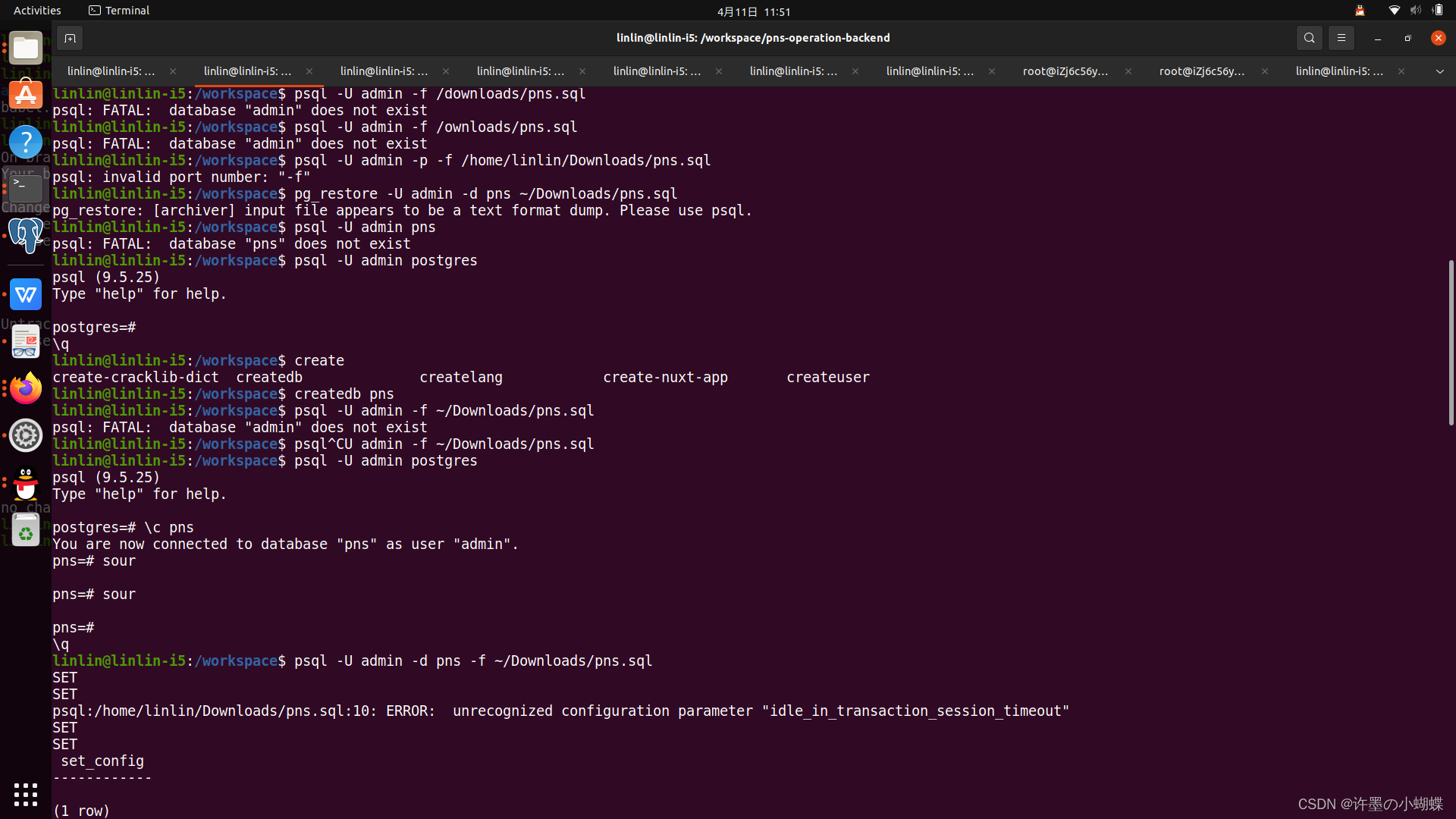
Task: Expand the tab list dropdown arrow
Action: pos(1439,71)
